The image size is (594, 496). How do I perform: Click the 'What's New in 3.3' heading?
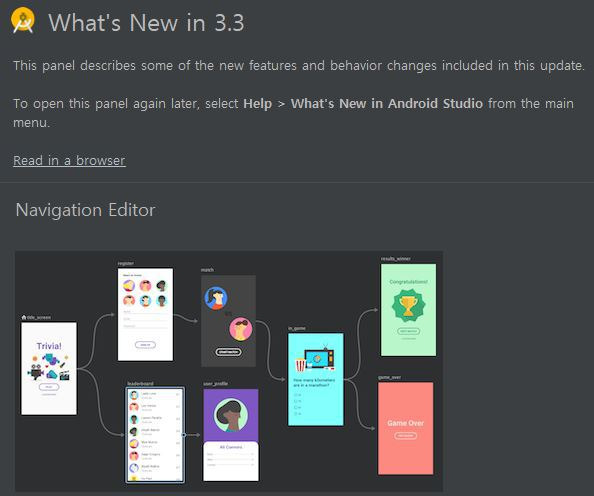(146, 23)
